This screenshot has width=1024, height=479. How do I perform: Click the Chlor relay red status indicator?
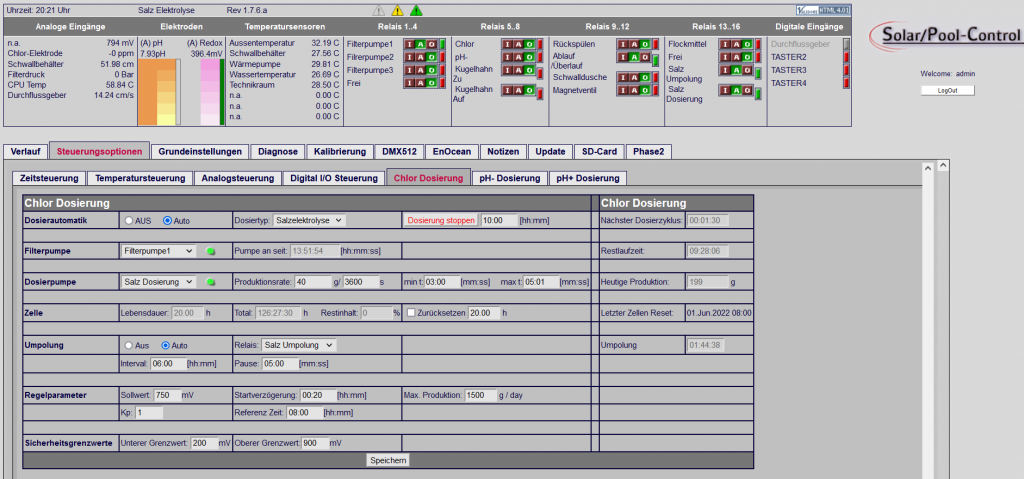(x=540, y=44)
